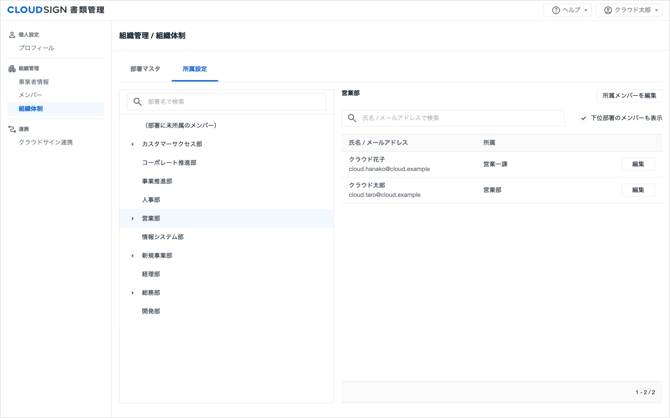Click 編集 for クラウド花子
Image resolution: width=670 pixels, height=418 pixels.
[638, 164]
